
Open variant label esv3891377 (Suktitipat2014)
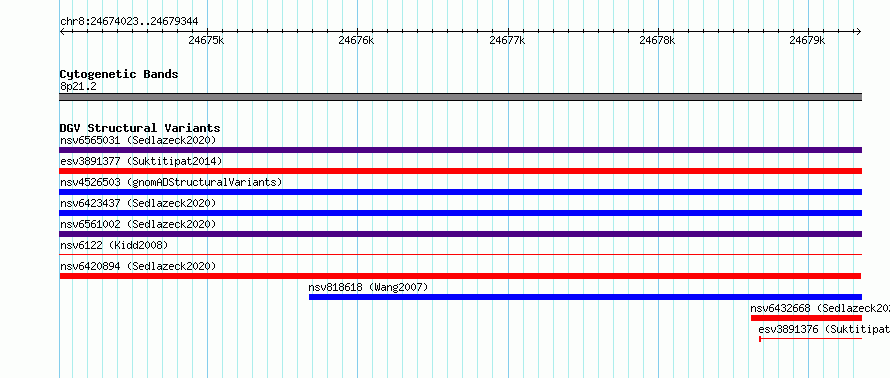pos(141,161)
